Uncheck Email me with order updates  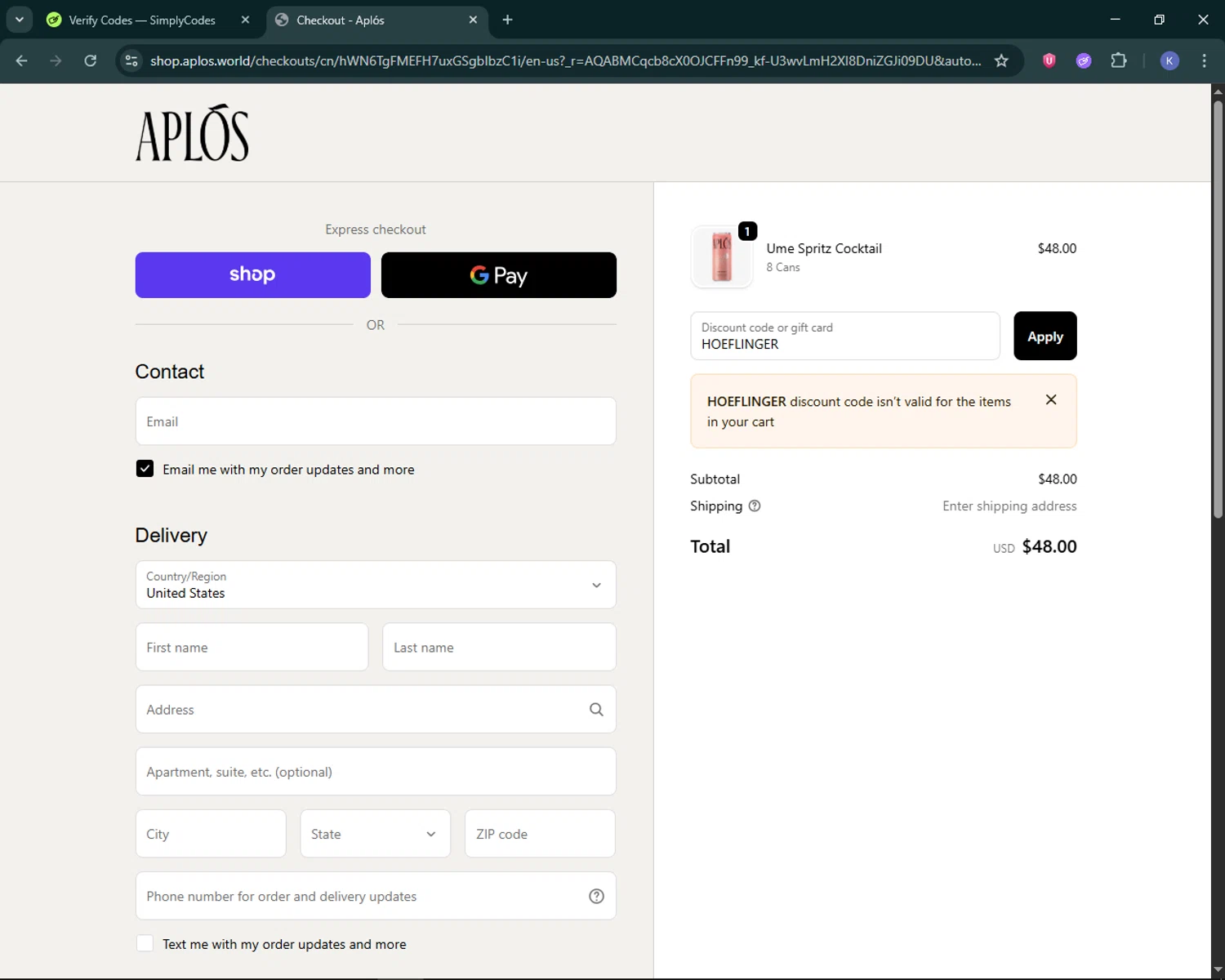tap(145, 469)
